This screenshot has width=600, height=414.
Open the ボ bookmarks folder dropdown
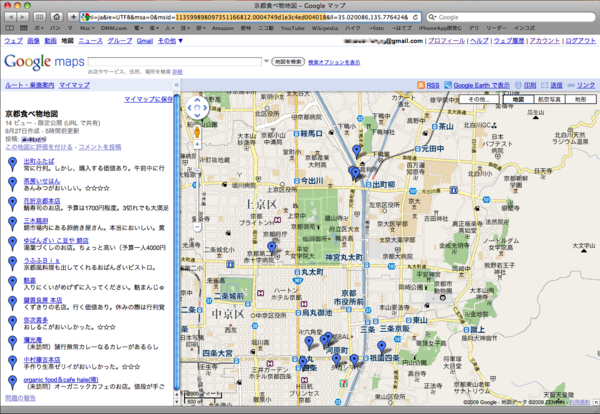click(39, 28)
